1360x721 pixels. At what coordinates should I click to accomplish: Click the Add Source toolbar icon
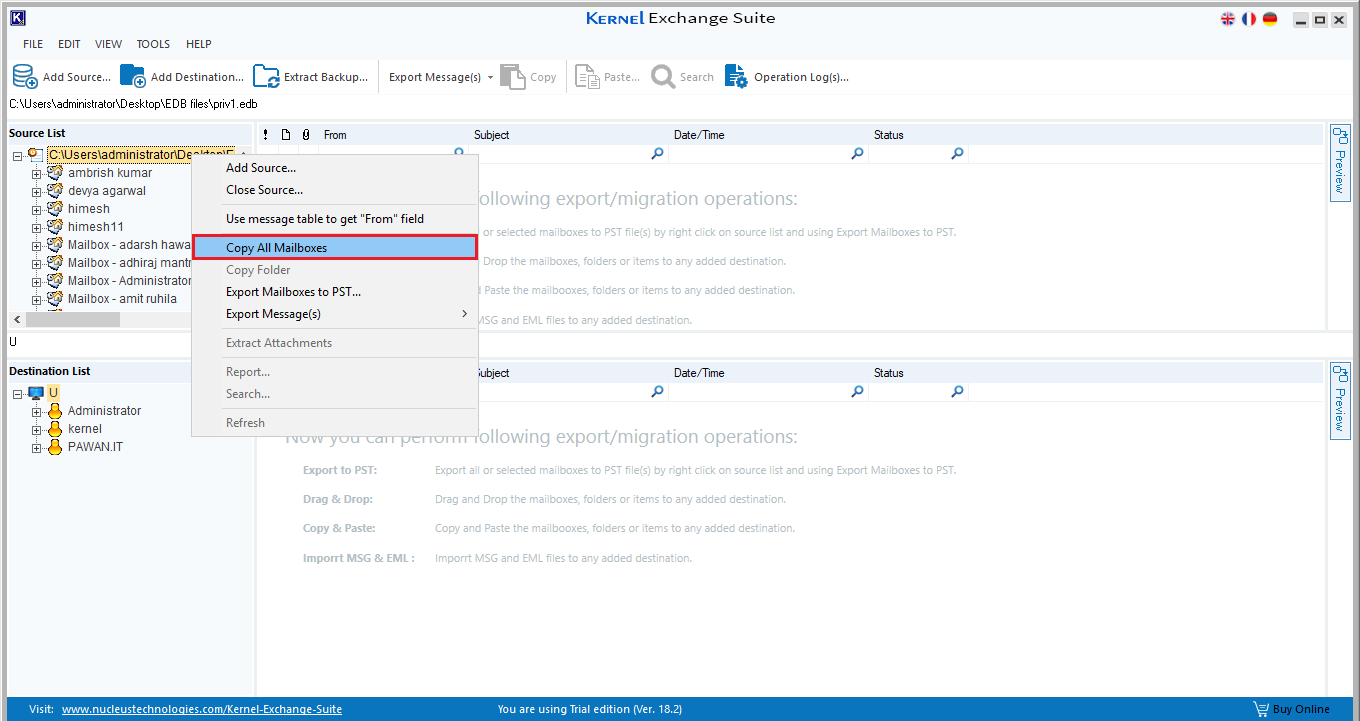point(25,77)
